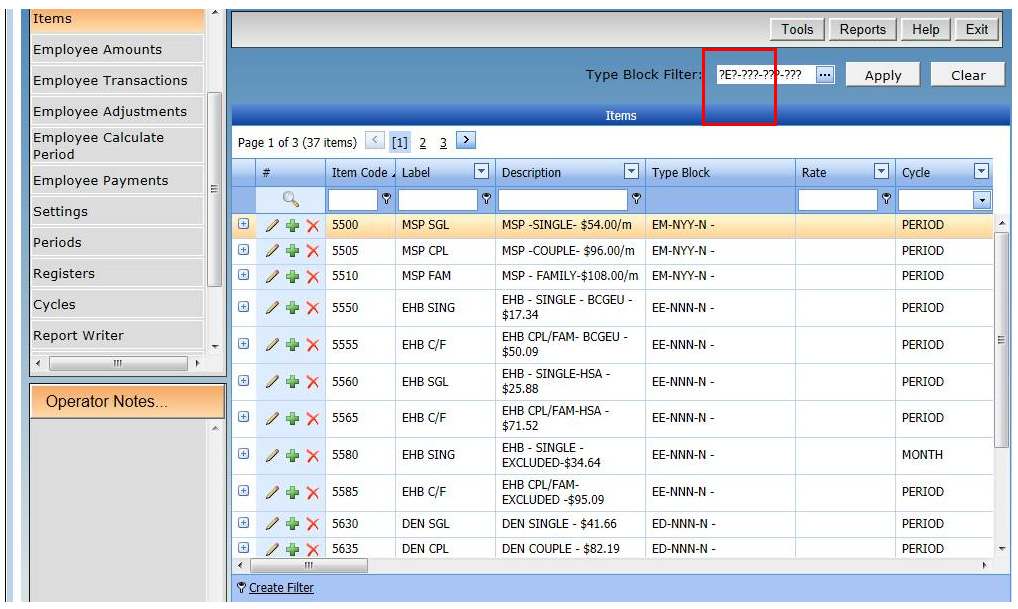The image size is (1018, 609).
Task: Open the Periods section in the sidebar
Action: click(x=117, y=243)
